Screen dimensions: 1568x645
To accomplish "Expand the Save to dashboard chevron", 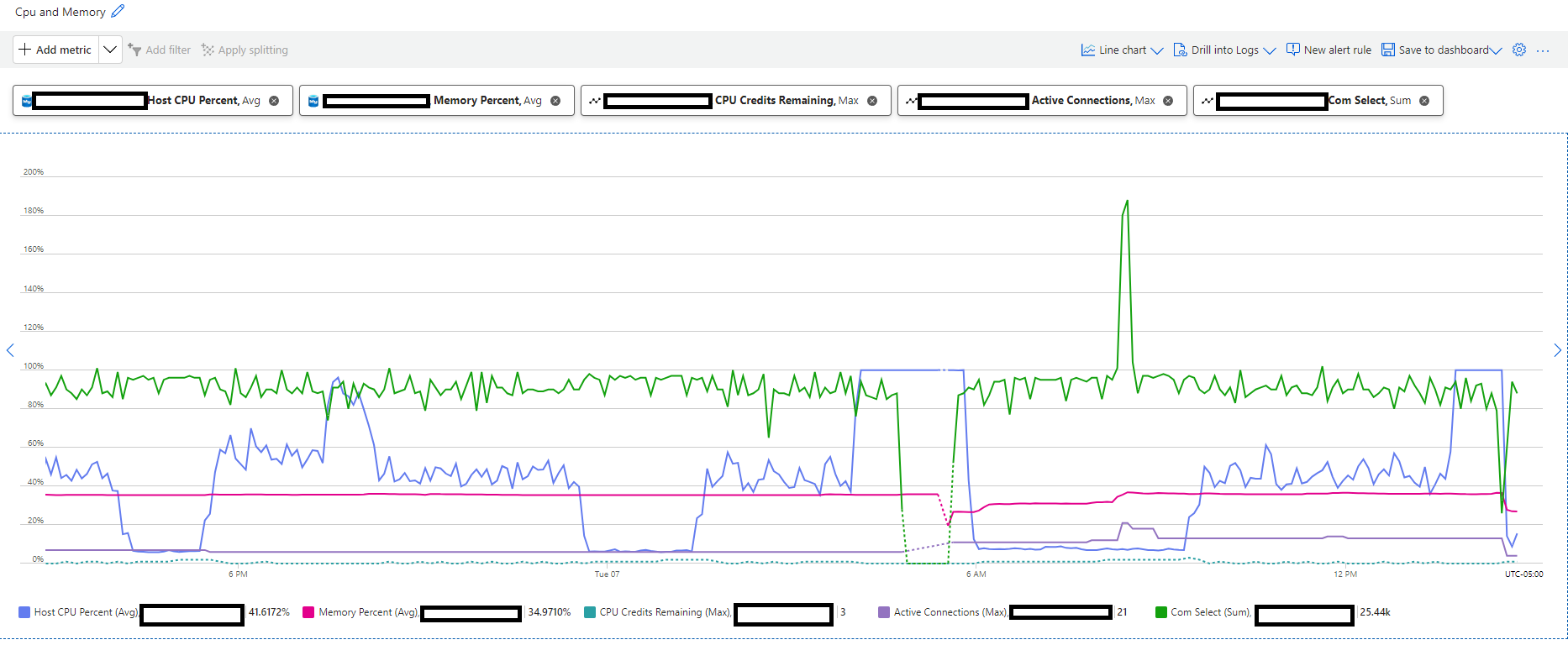I will [x=1496, y=50].
